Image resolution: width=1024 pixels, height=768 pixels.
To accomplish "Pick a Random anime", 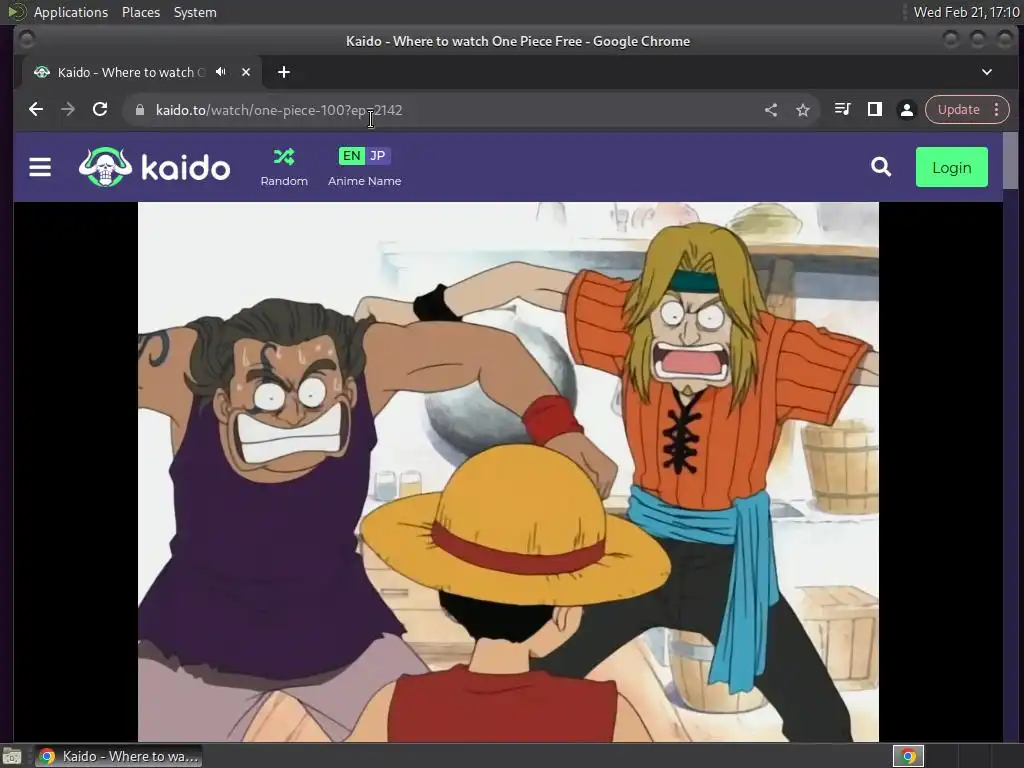I will [284, 167].
